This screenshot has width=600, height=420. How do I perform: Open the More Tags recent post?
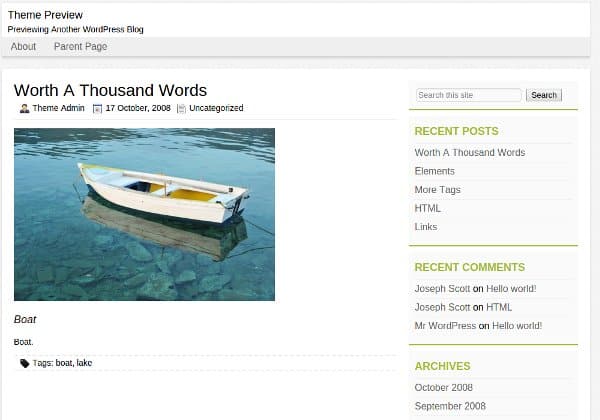coord(437,190)
